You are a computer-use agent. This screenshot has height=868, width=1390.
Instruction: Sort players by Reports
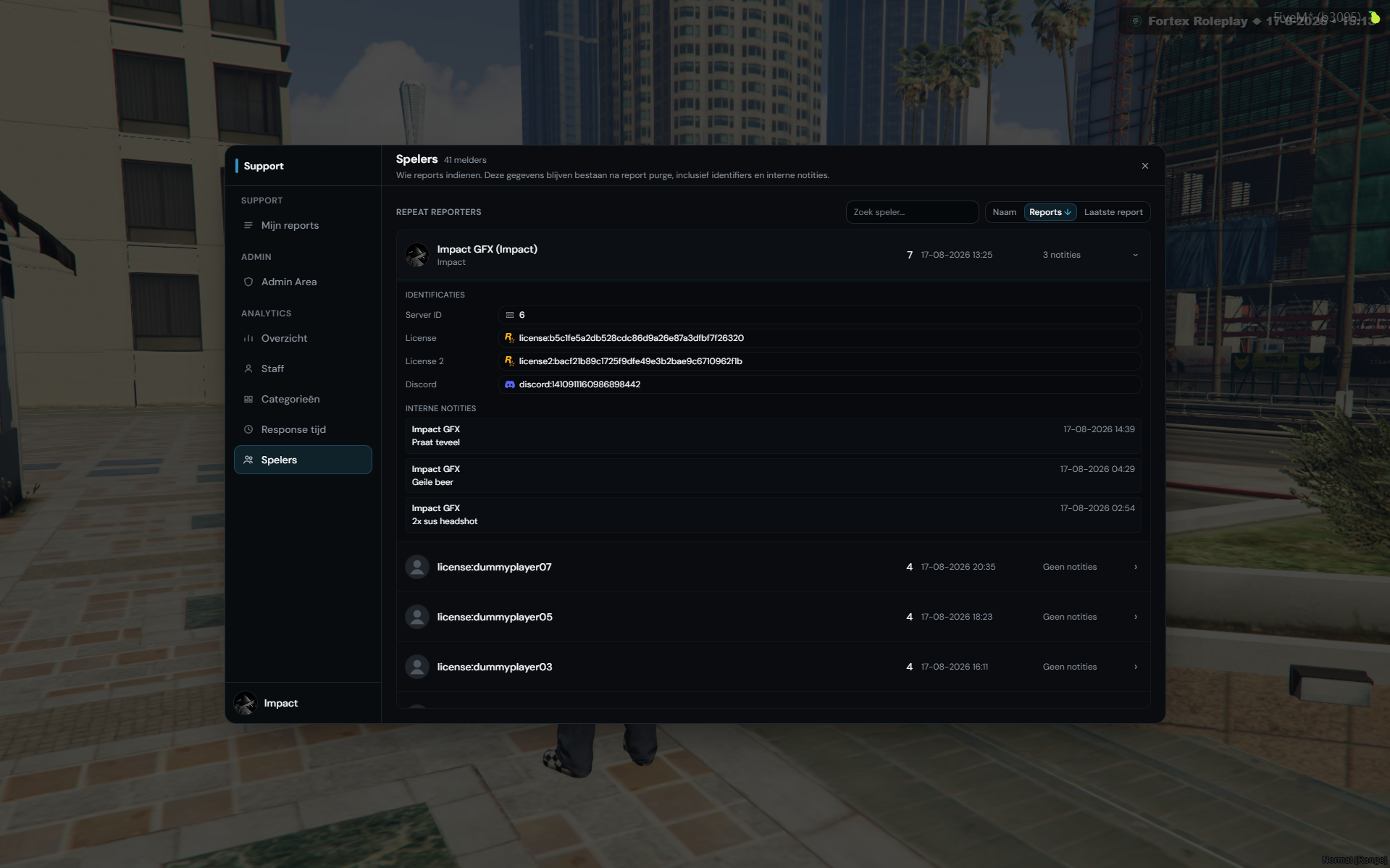1050,212
